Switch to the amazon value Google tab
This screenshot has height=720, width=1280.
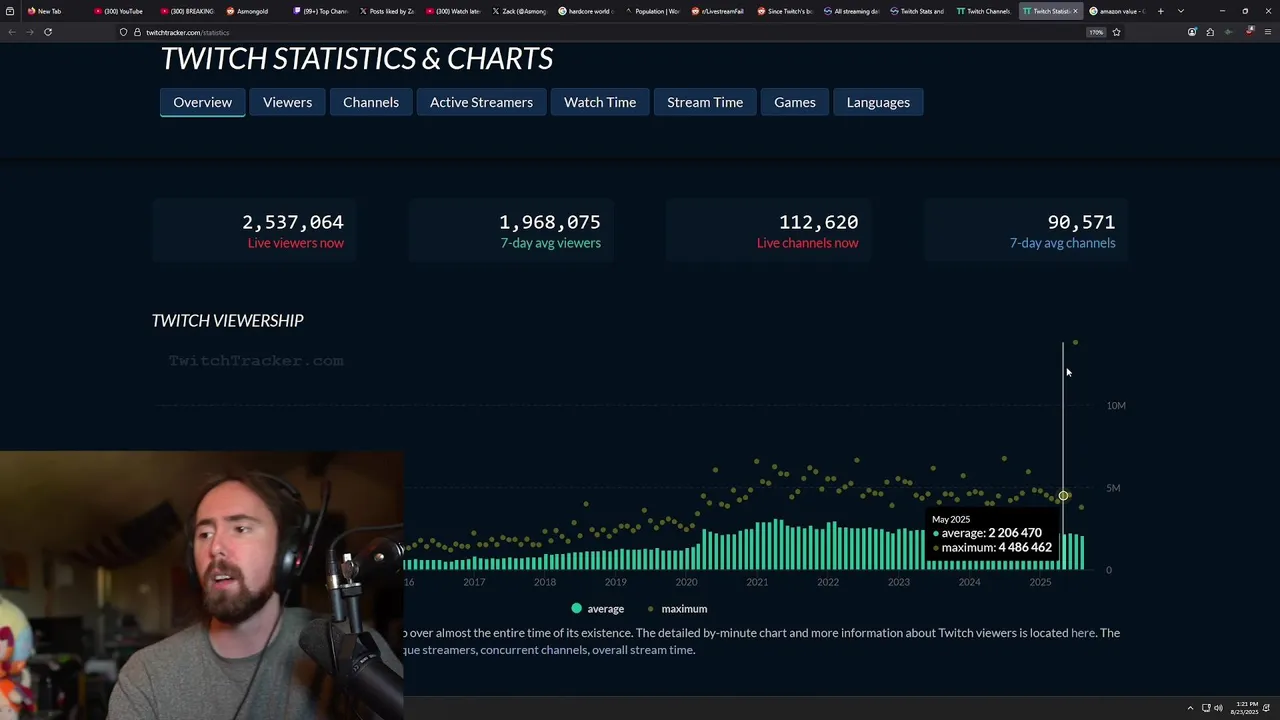(1116, 11)
